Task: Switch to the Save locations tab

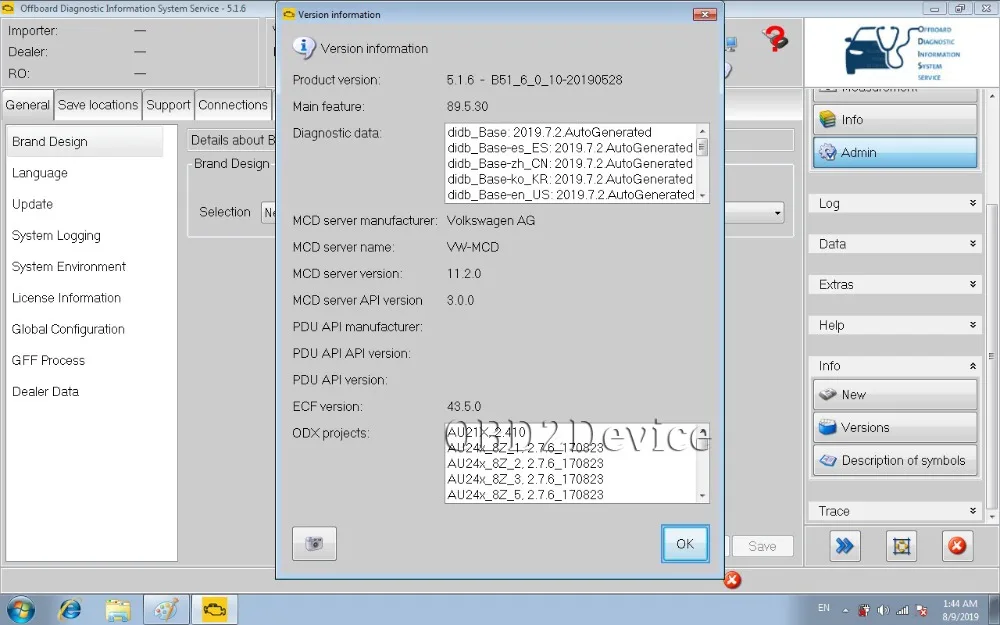Action: 98,105
